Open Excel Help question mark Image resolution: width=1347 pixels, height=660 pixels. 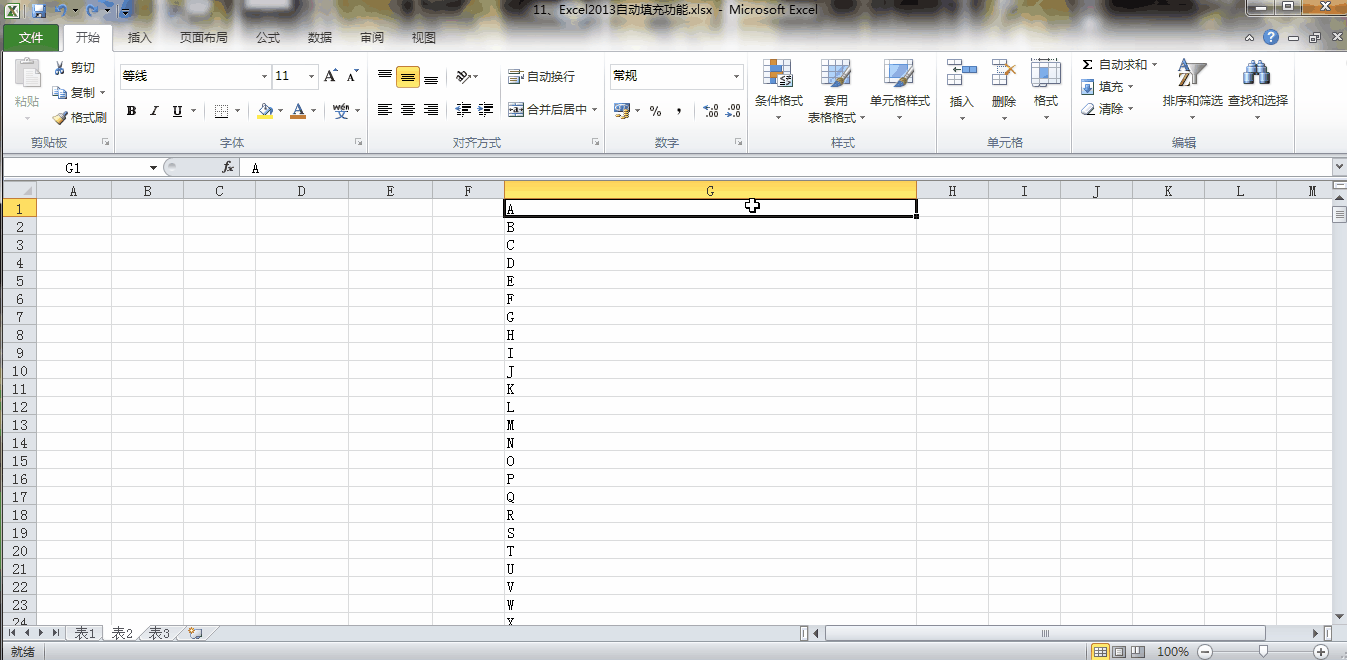click(x=1271, y=38)
